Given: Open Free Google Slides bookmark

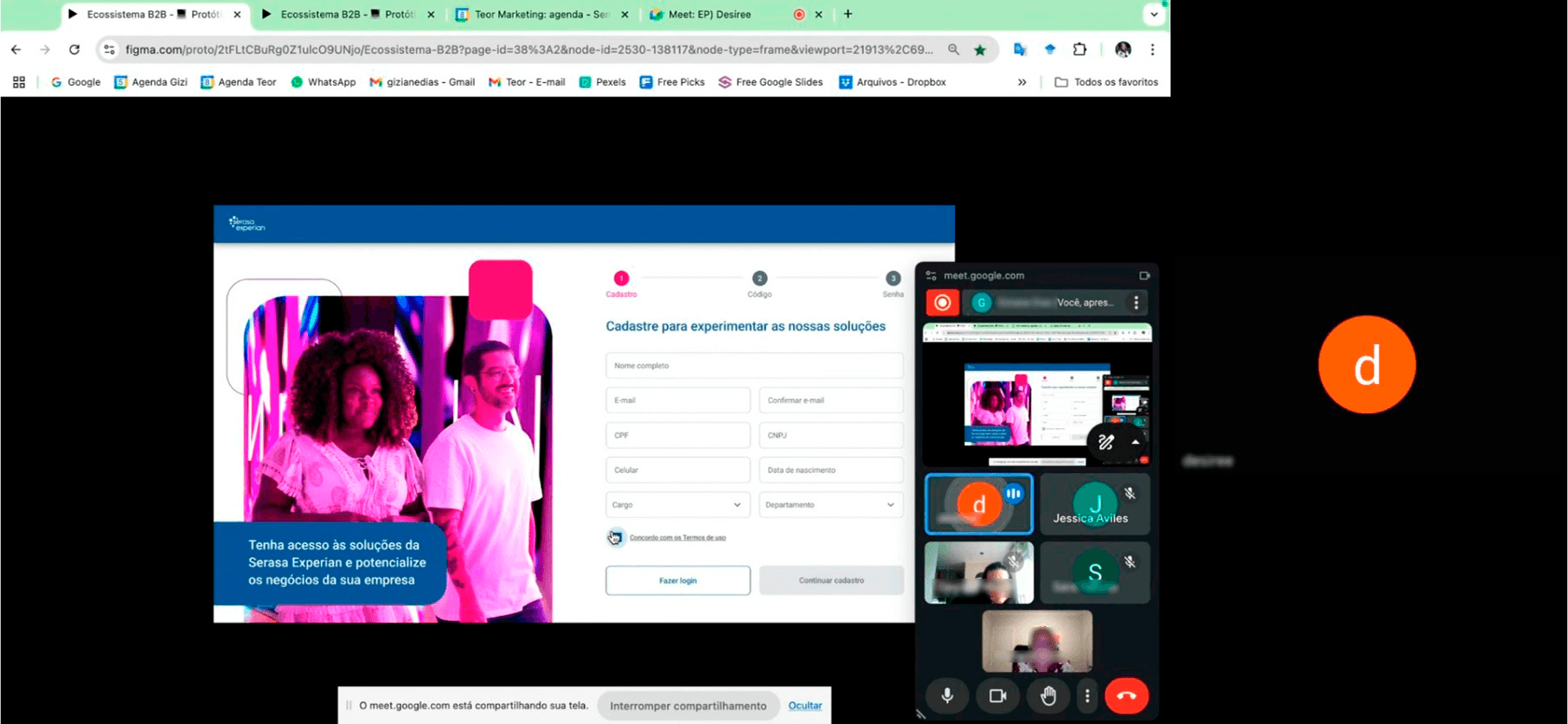Looking at the screenshot, I should 771,82.
